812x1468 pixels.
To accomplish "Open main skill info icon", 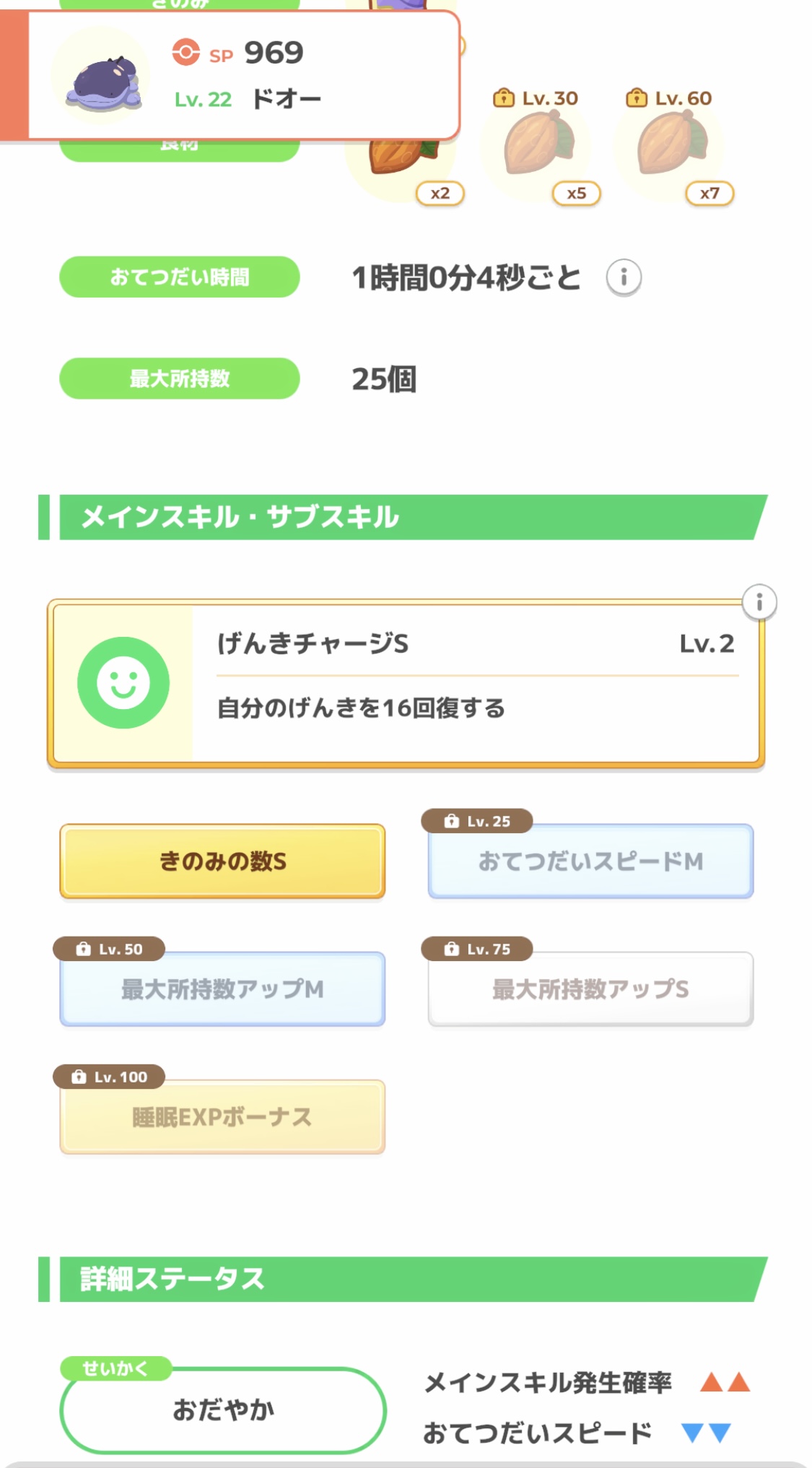I will click(759, 602).
